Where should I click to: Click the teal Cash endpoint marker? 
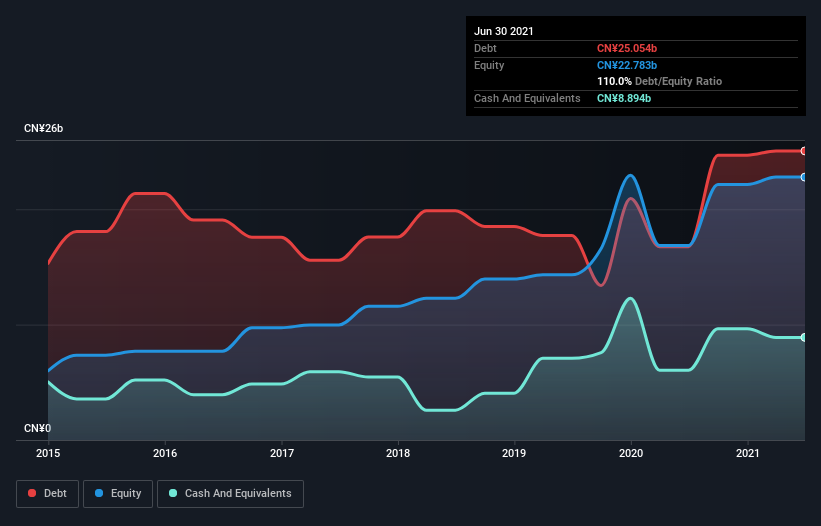pyautogui.click(x=804, y=338)
